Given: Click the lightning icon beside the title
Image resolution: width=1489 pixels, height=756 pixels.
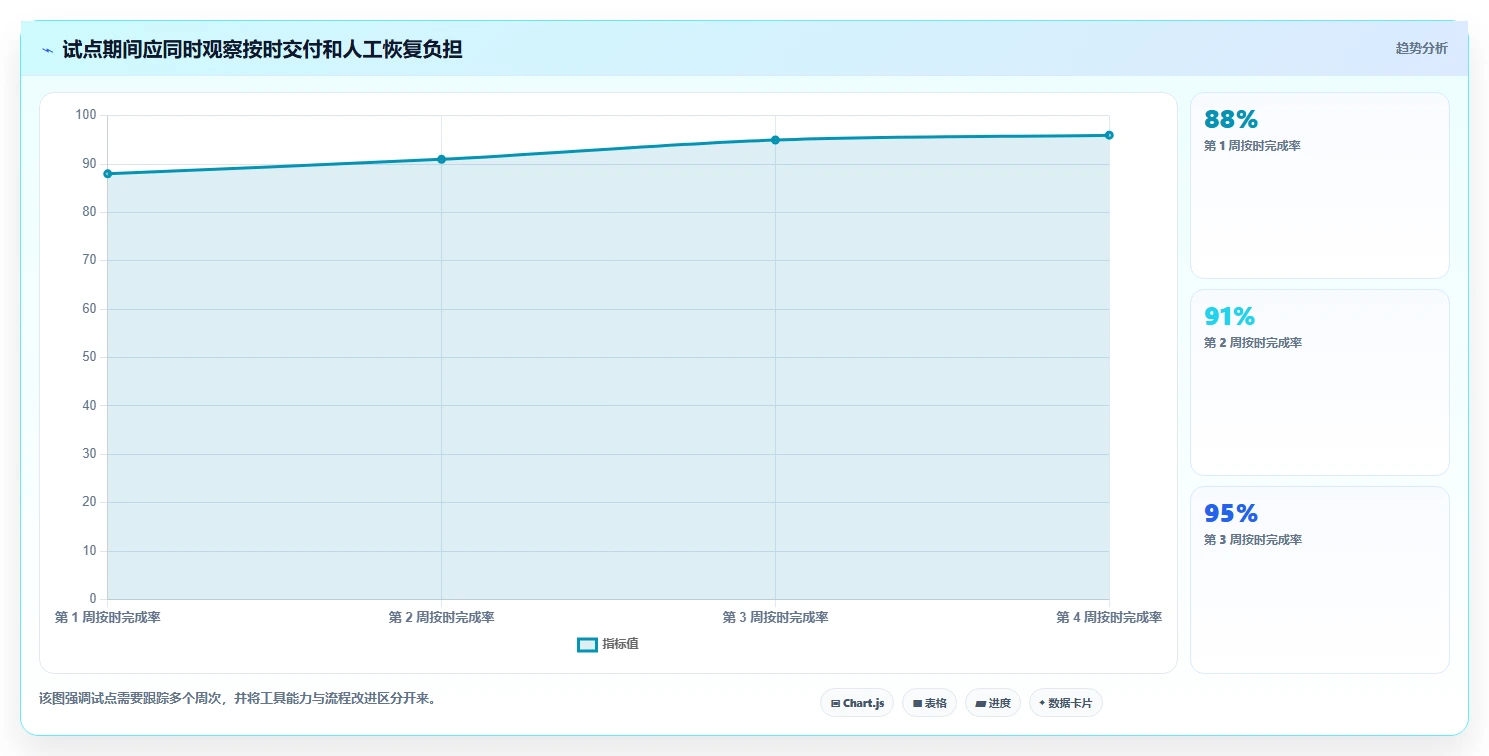Looking at the screenshot, I should click(47, 50).
